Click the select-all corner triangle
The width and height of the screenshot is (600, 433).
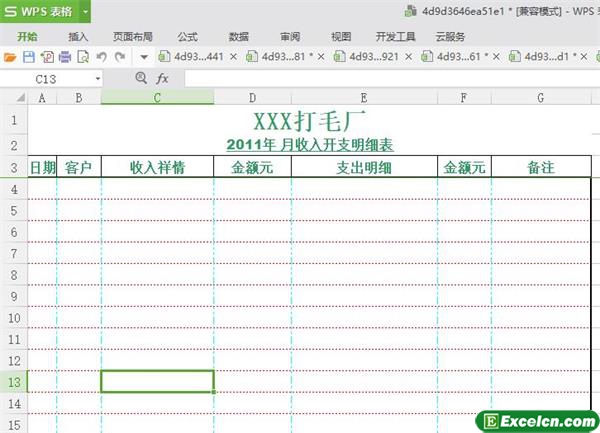[20, 98]
